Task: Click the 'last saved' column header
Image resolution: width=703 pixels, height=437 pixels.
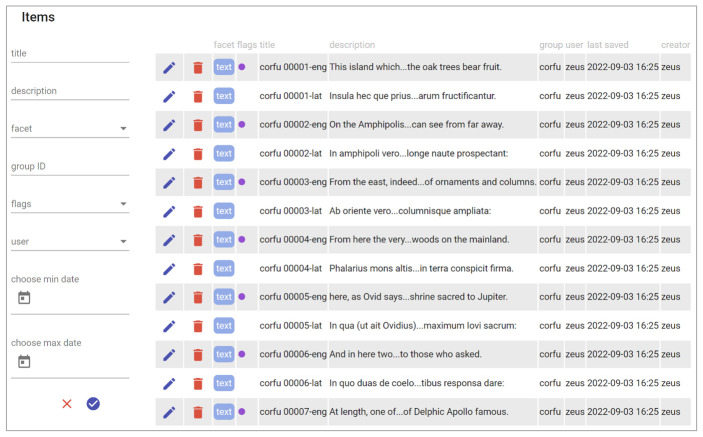Action: pyautogui.click(x=608, y=45)
